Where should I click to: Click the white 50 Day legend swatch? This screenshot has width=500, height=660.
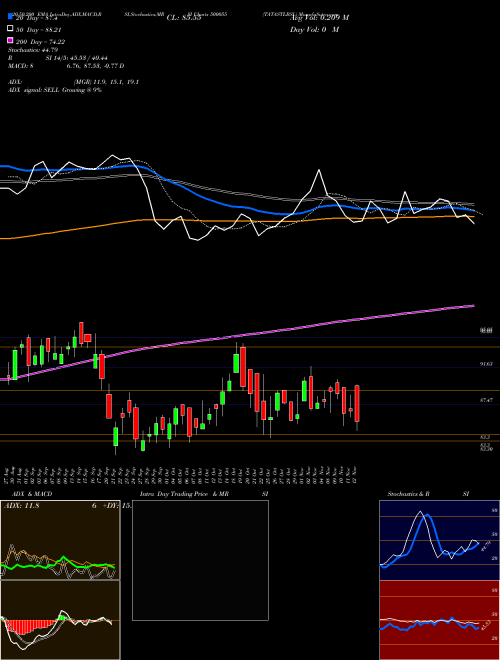pyautogui.click(x=10, y=29)
